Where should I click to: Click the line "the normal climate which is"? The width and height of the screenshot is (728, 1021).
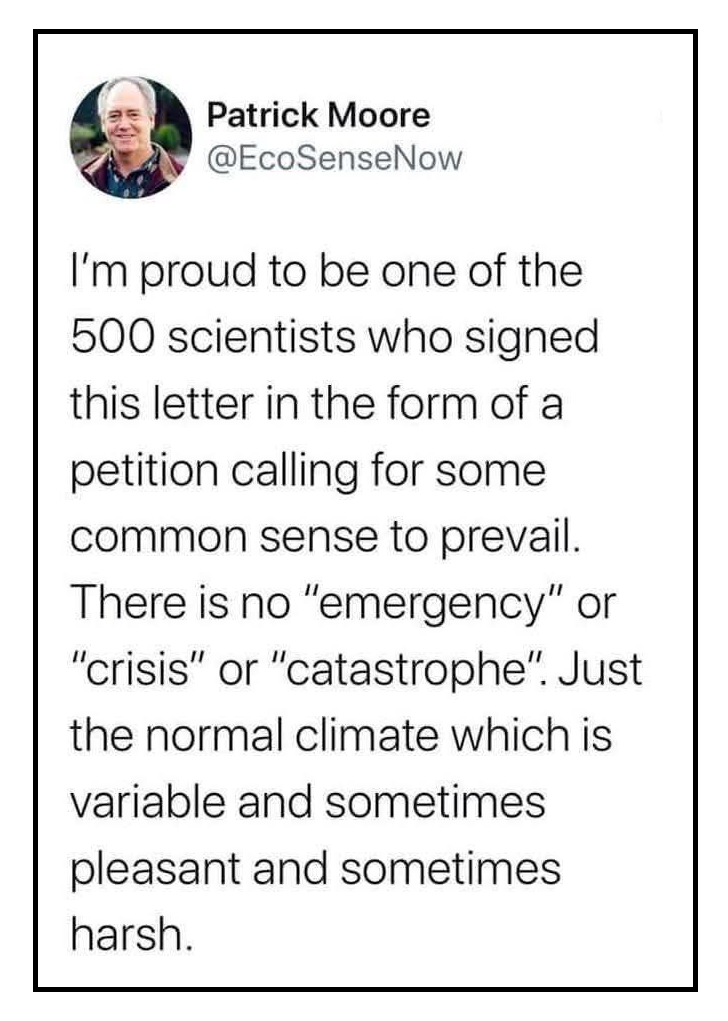point(341,734)
